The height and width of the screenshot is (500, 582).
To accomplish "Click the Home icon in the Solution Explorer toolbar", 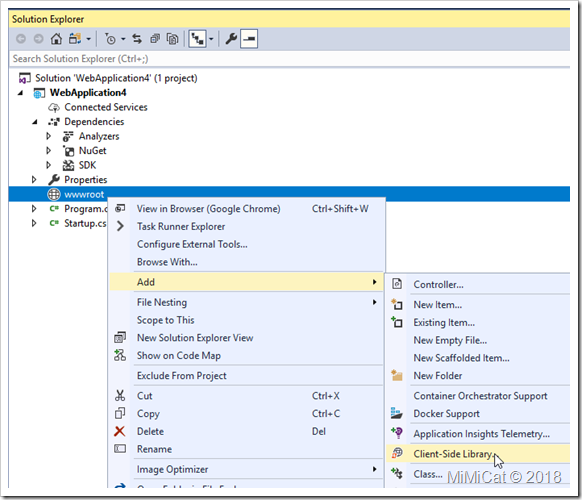I will click(56, 39).
